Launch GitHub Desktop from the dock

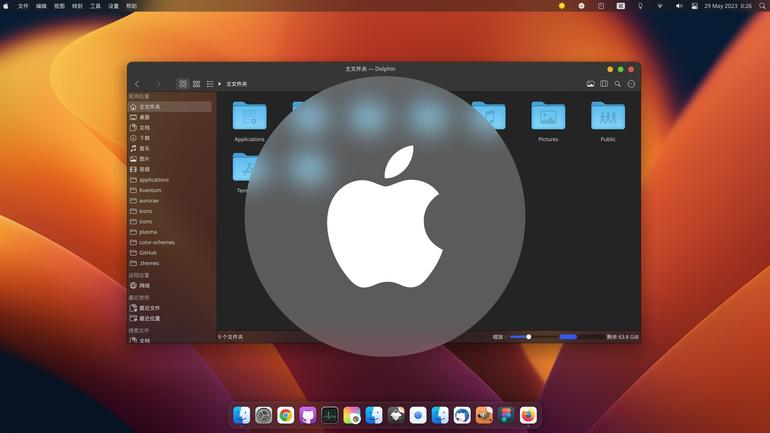pyautogui.click(x=307, y=415)
